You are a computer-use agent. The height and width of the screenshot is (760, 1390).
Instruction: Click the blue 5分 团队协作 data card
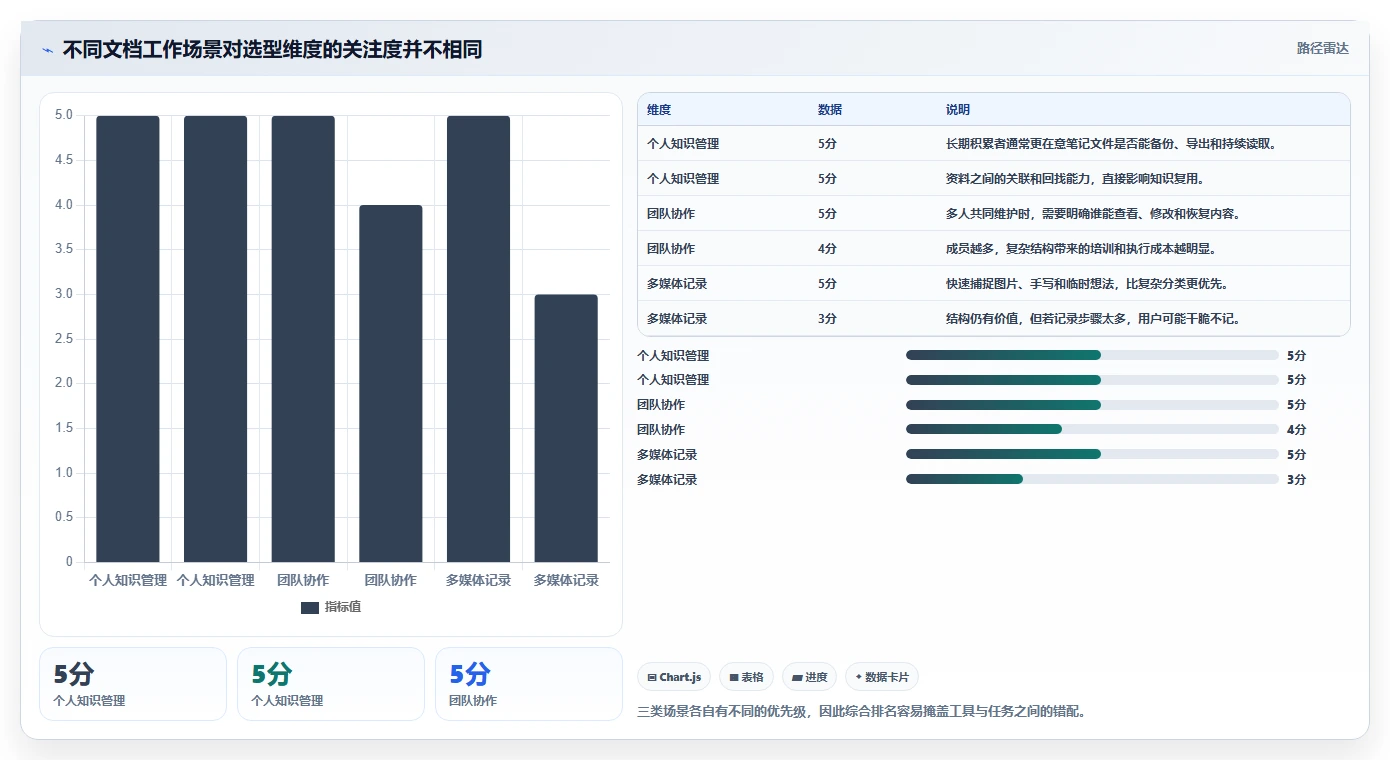[x=529, y=684]
